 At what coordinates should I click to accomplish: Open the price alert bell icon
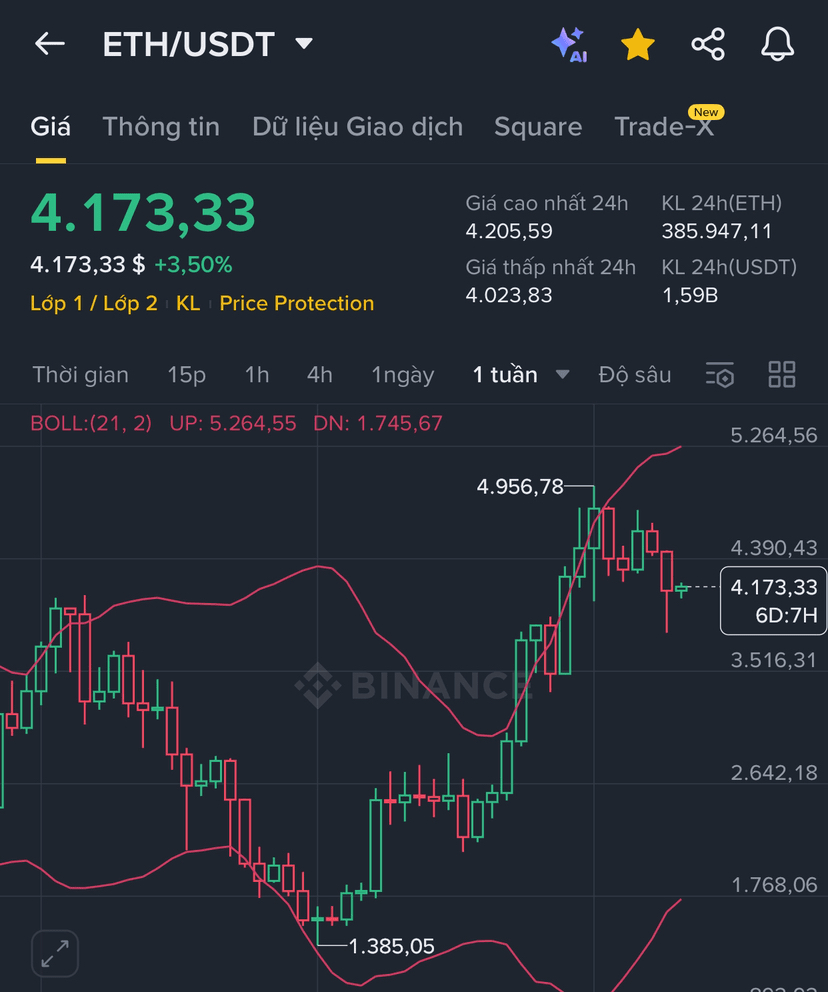[778, 44]
